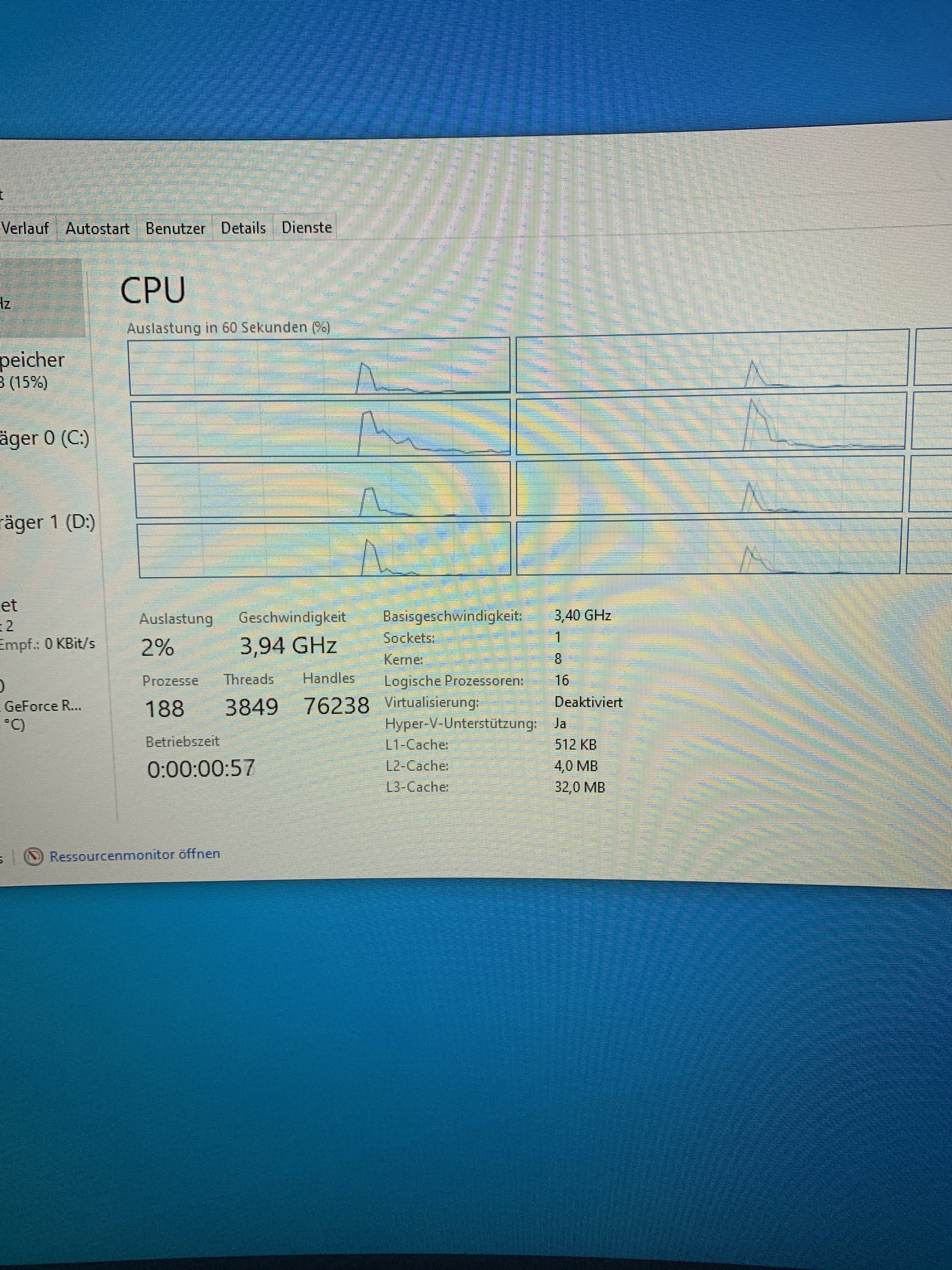This screenshot has width=952, height=1270.
Task: Open the Ressourcenmonitor öffnen link
Action: coord(134,855)
